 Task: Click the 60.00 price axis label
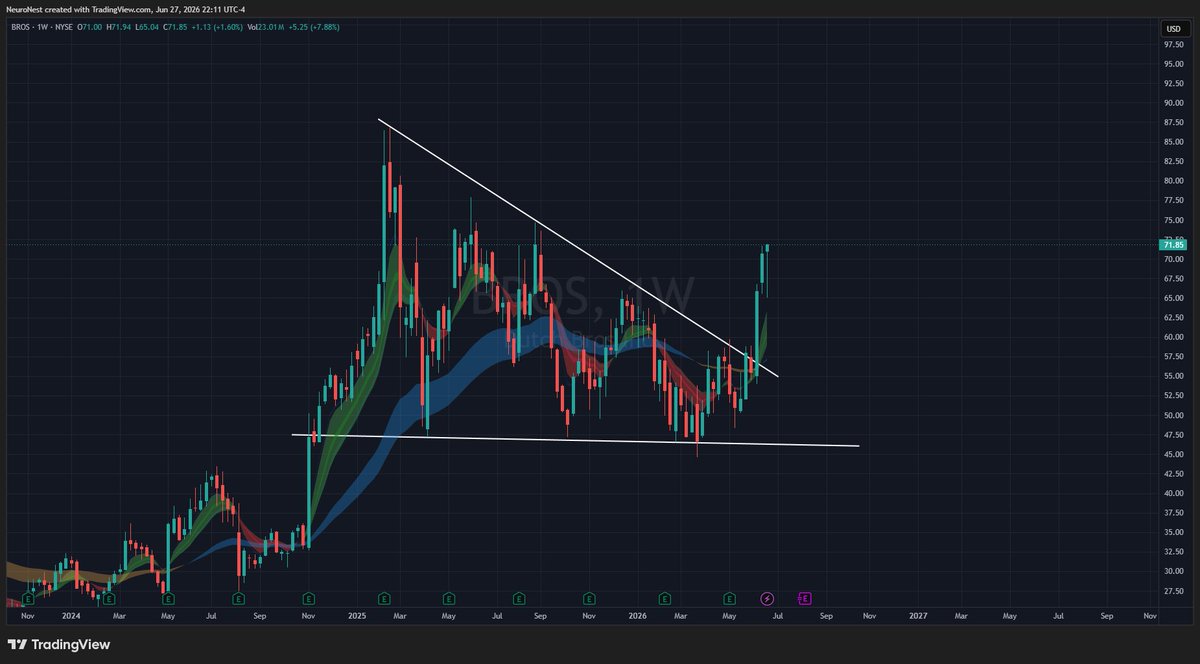[1172, 337]
